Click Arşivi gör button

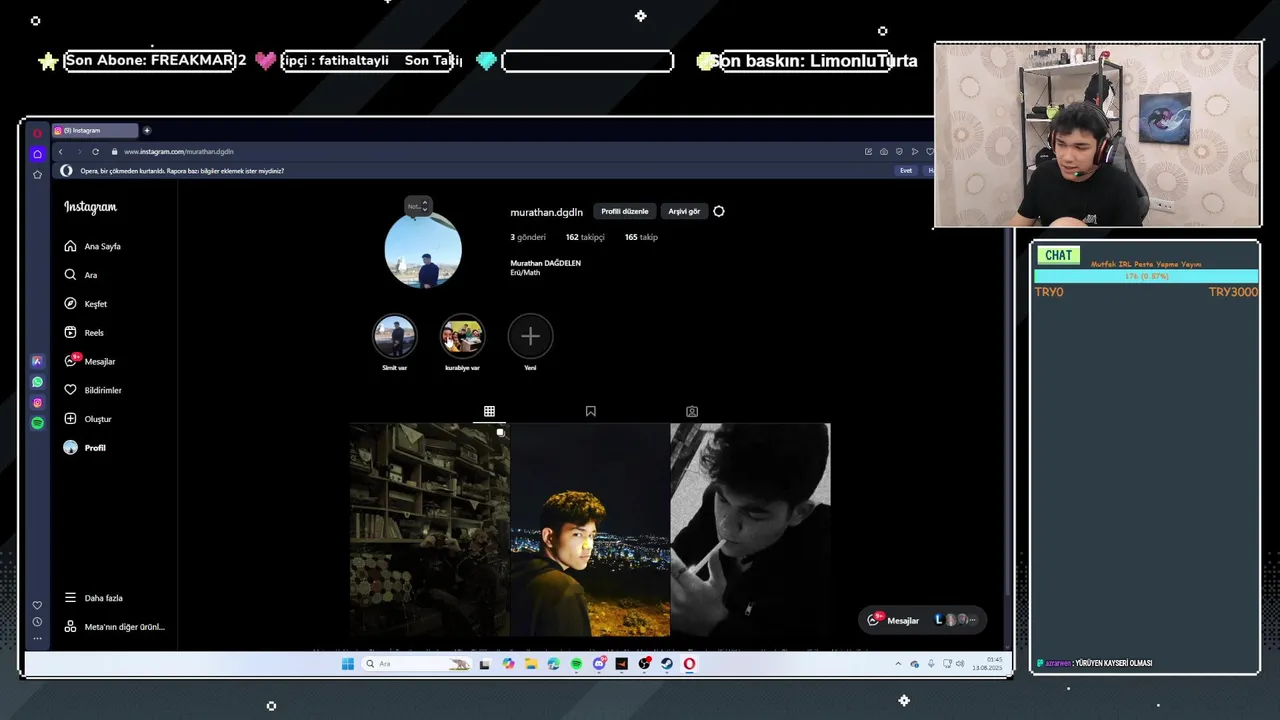[684, 211]
